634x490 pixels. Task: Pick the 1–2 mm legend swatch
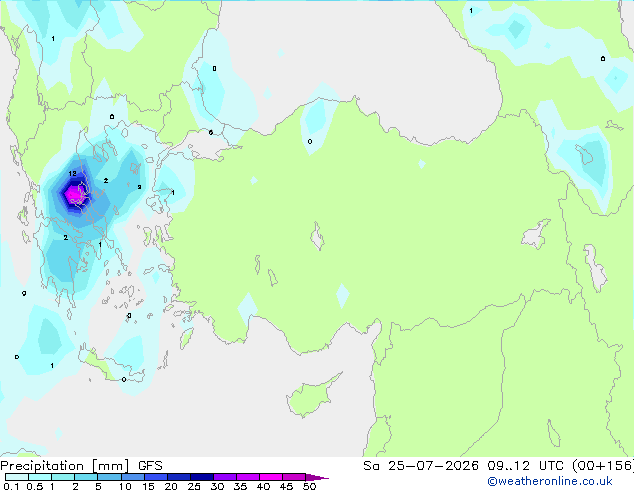click(63, 477)
